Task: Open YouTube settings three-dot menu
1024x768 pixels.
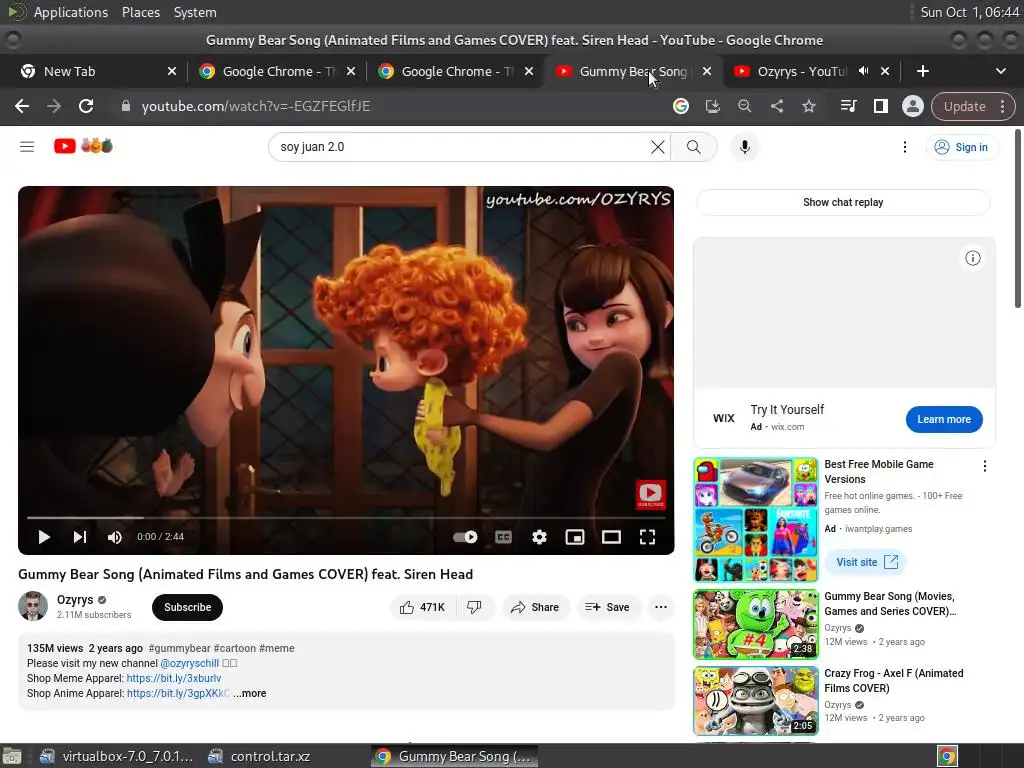Action: click(x=904, y=147)
